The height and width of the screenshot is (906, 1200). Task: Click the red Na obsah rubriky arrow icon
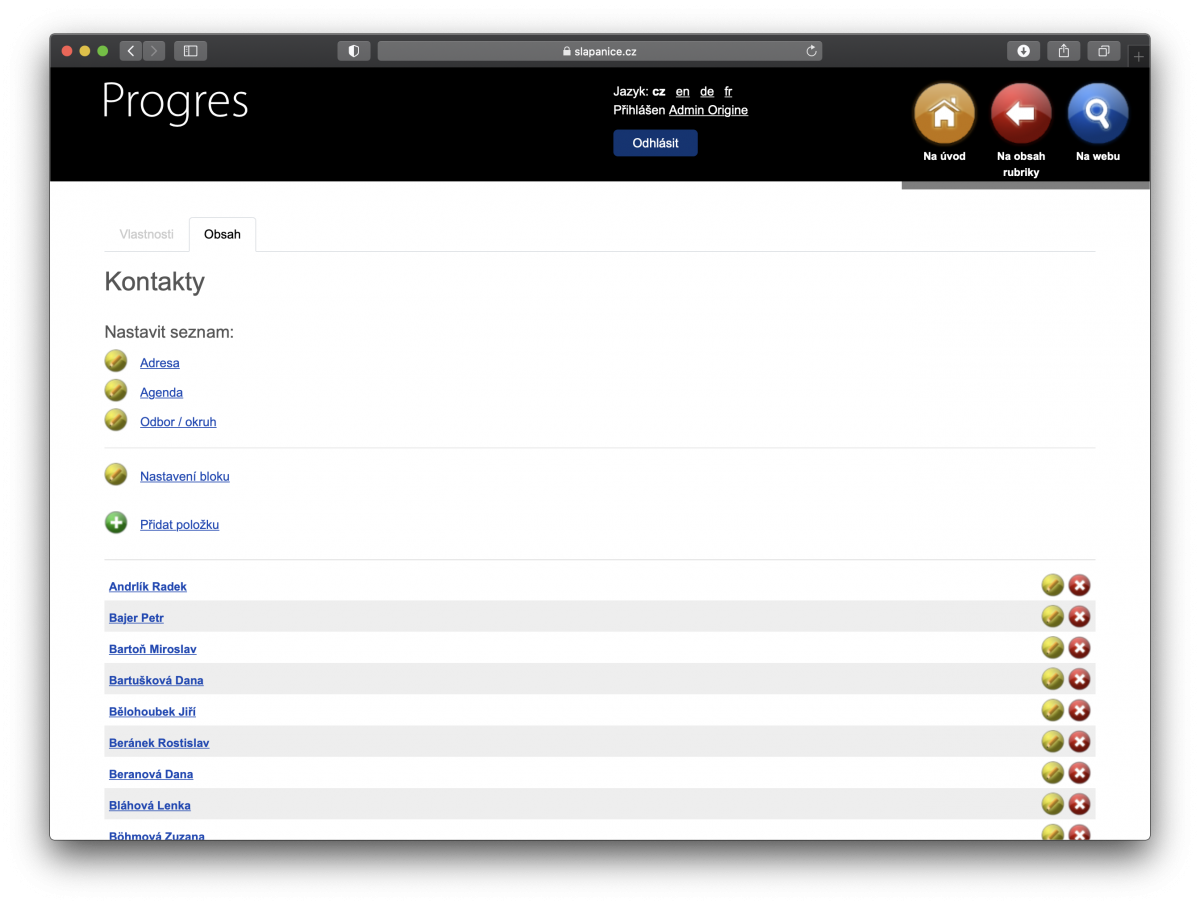click(x=1020, y=114)
